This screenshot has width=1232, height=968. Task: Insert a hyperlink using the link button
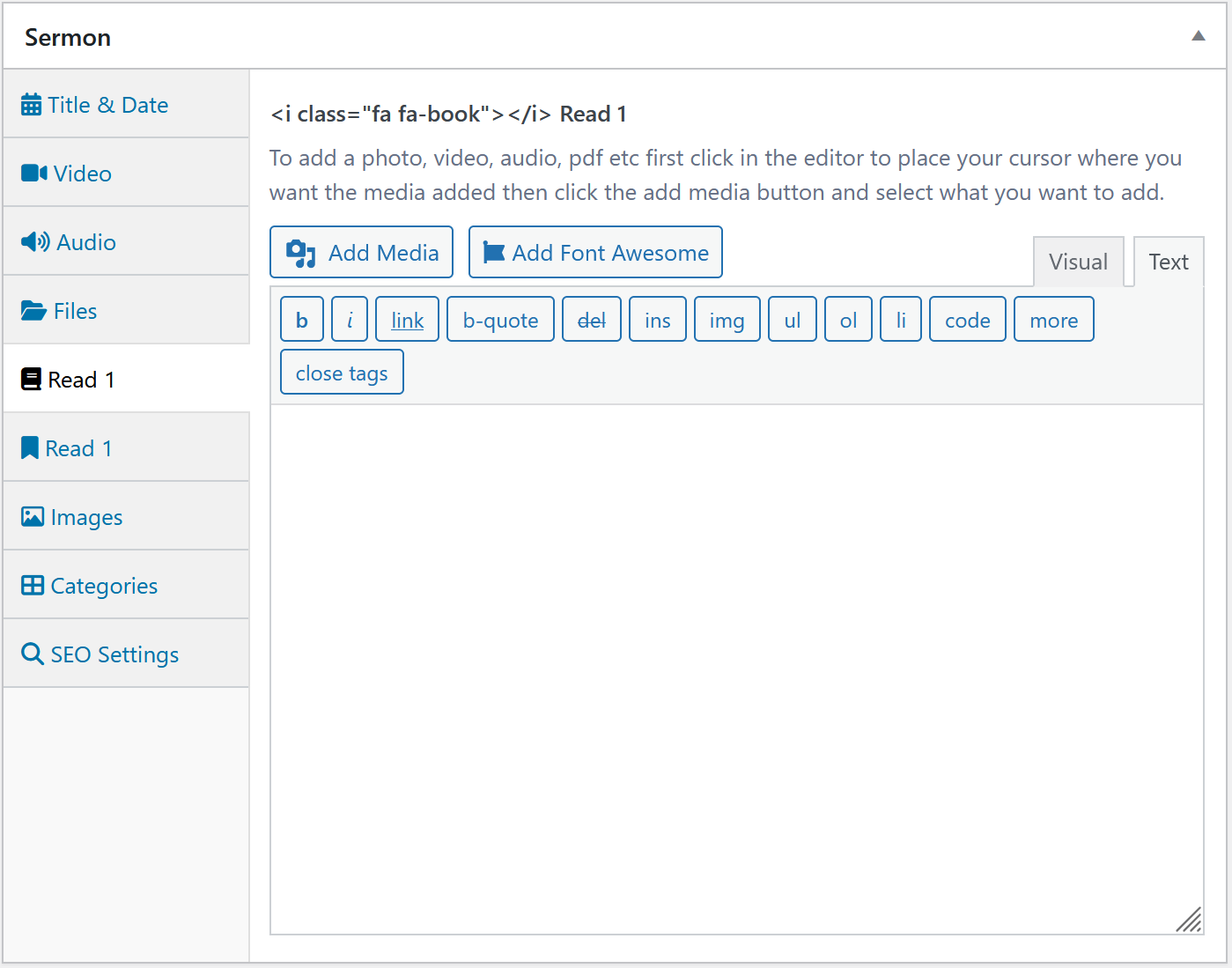407,320
